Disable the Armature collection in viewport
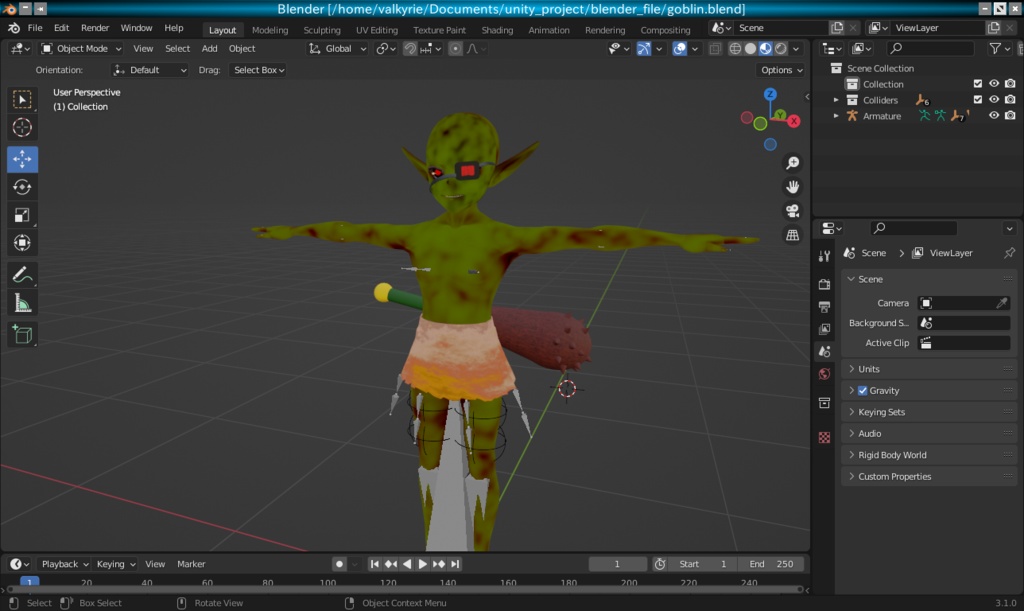The height and width of the screenshot is (611, 1024). 994,115
